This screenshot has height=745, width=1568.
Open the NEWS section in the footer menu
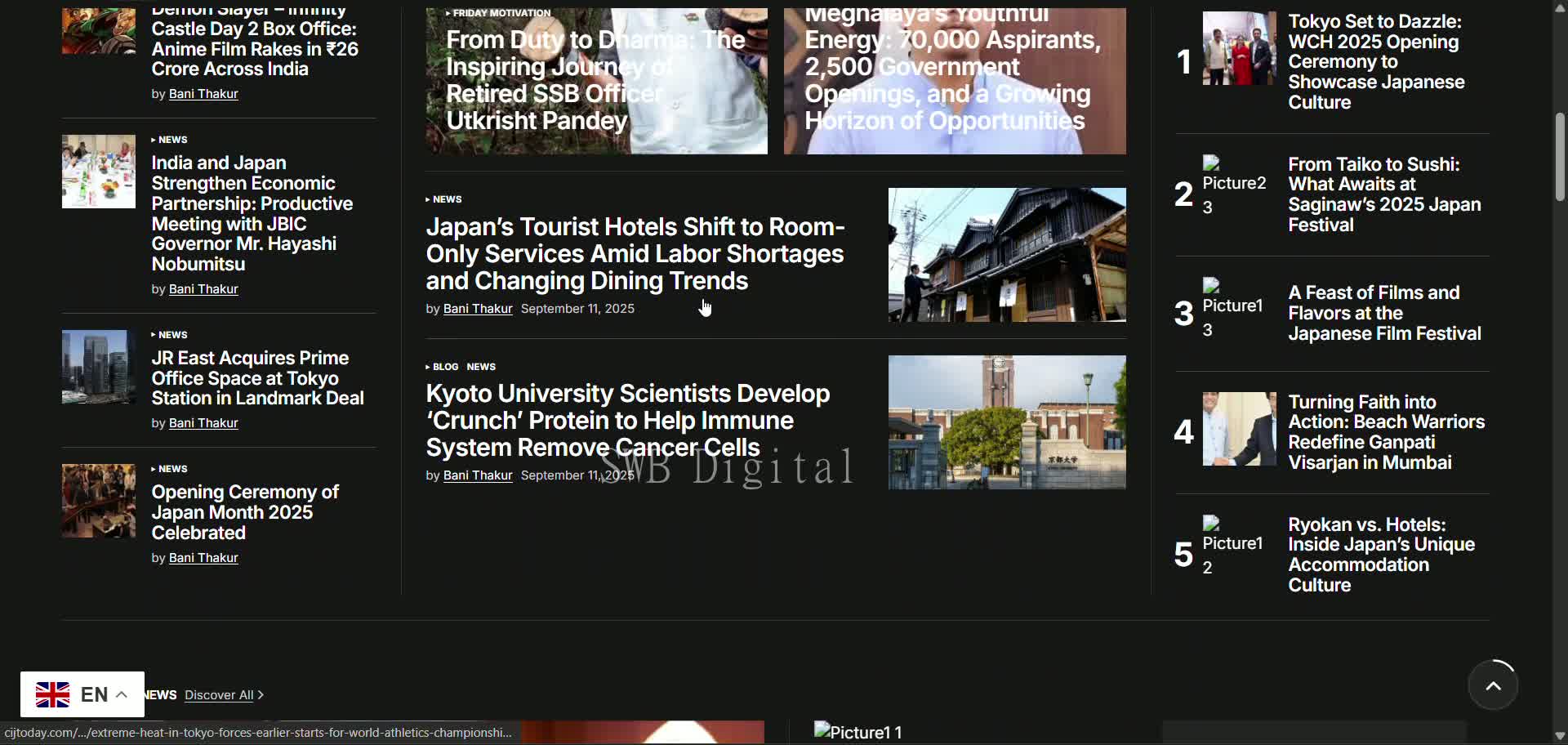pyautogui.click(x=160, y=694)
